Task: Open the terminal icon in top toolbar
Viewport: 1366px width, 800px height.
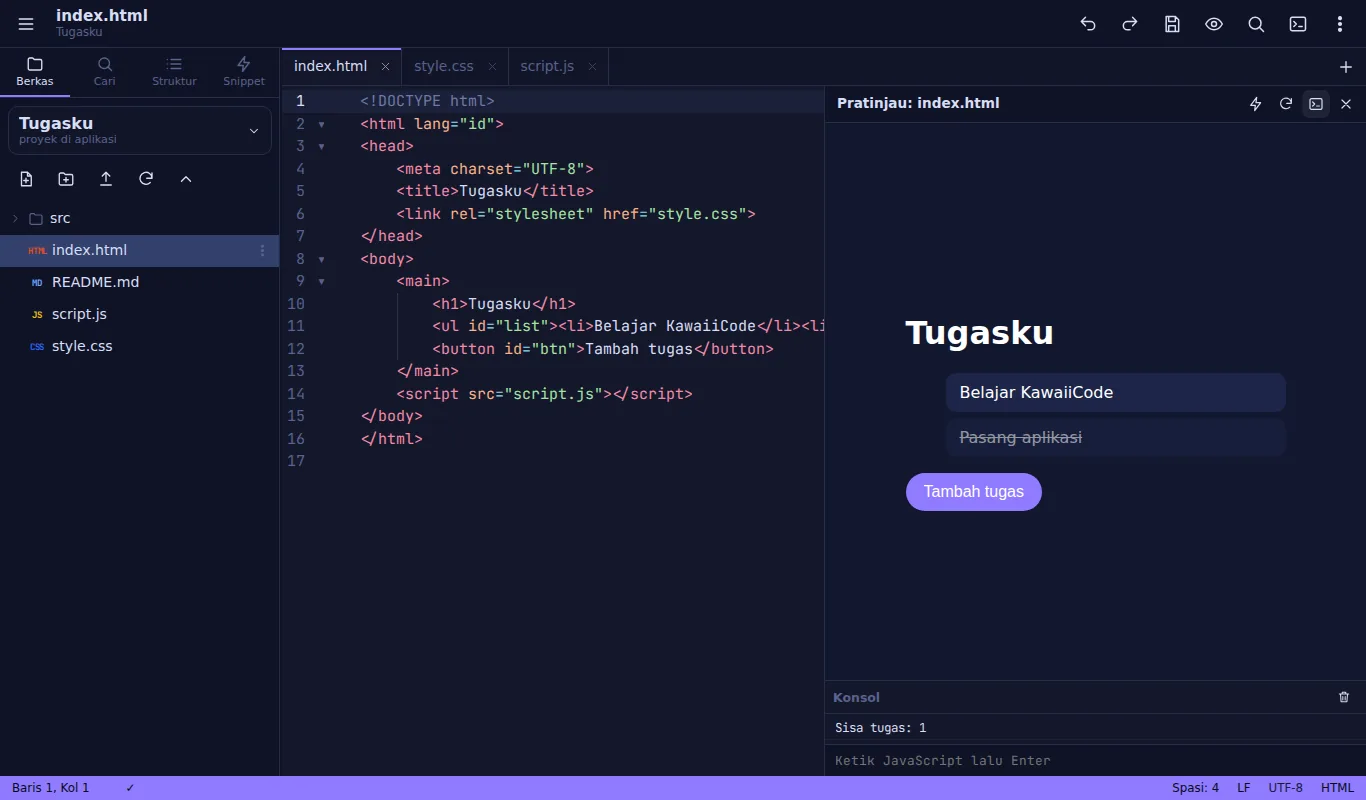Action: 1298,24
